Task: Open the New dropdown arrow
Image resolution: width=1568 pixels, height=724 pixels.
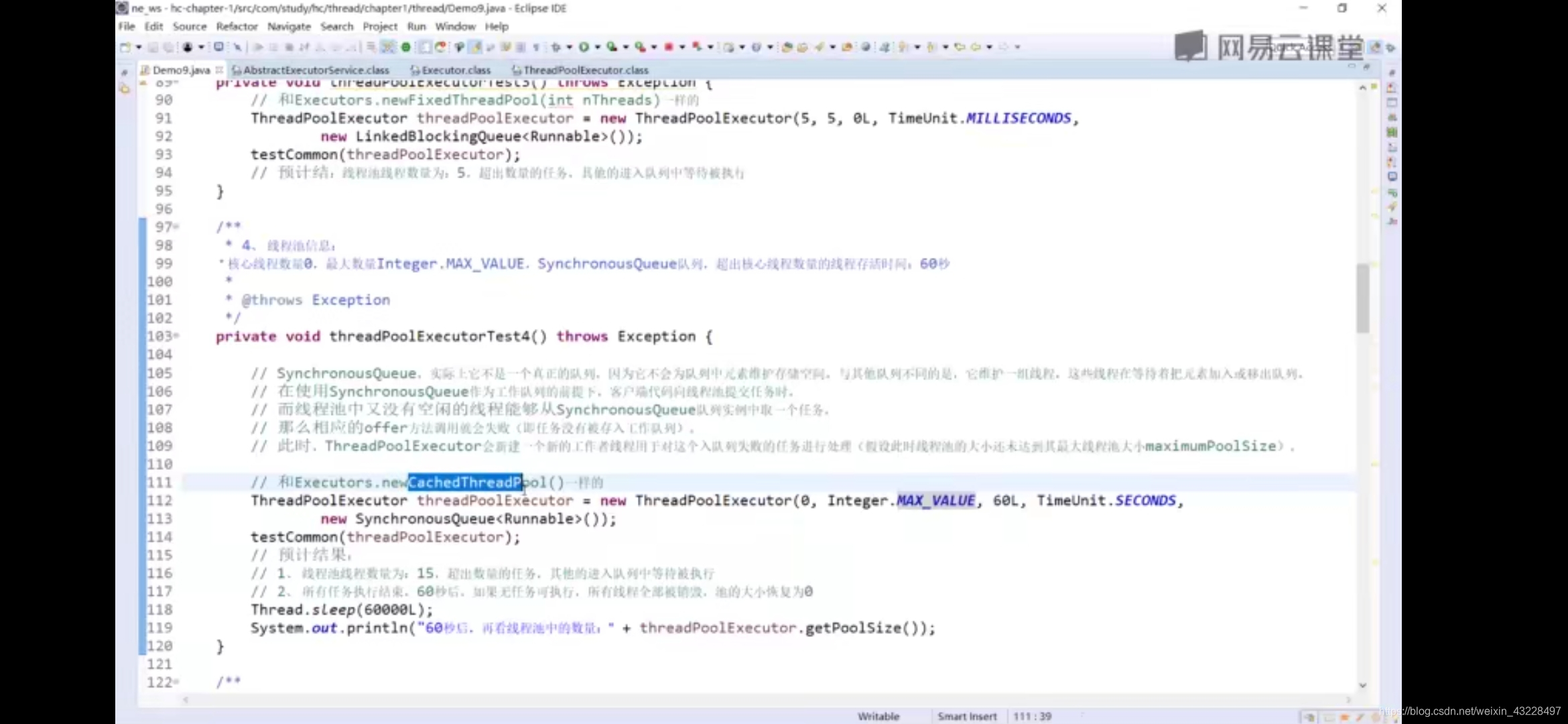Action: point(139,47)
